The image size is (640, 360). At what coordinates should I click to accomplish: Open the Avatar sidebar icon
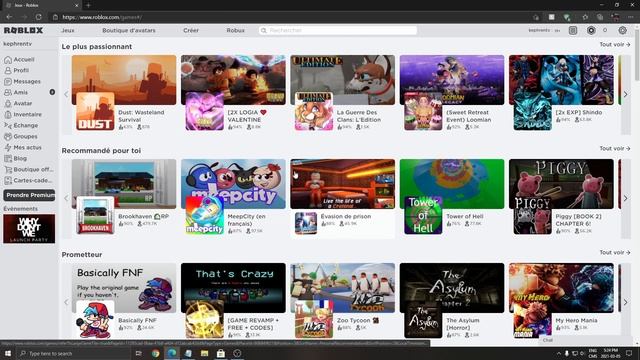(8, 104)
